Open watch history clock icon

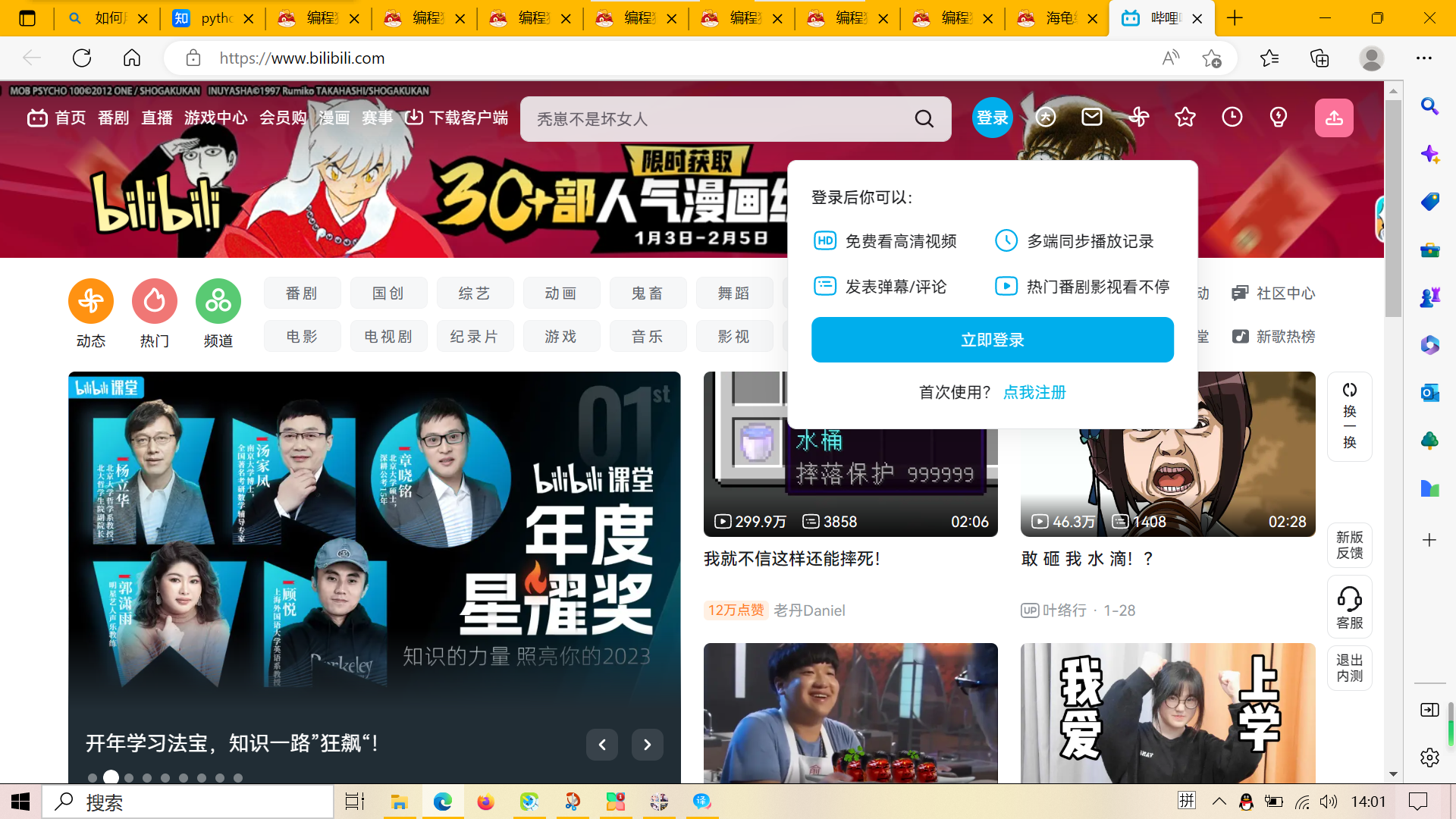point(1232,117)
